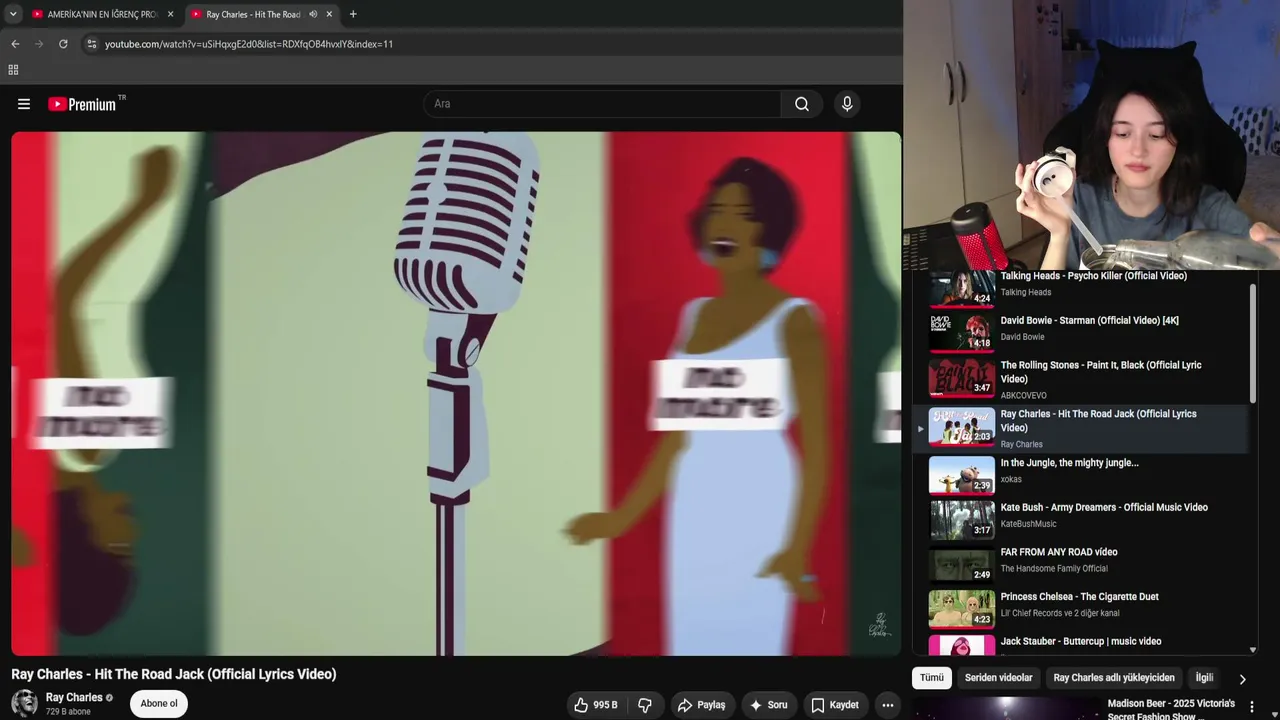
Task: Expand the browser tab search dropdown
Action: click(13, 14)
